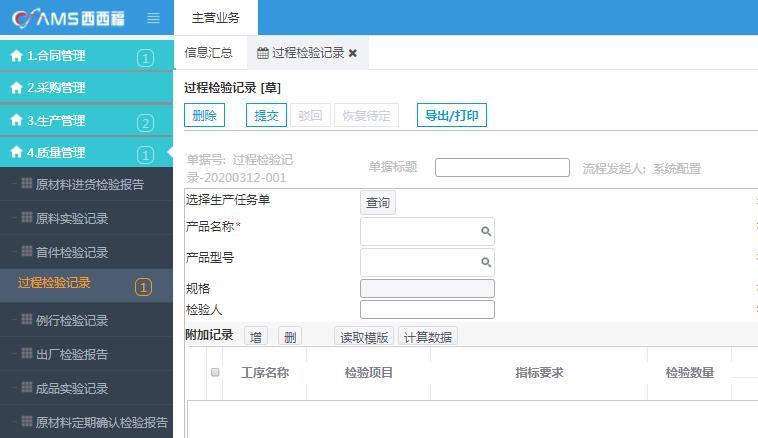Click the 读取模版 button
The width and height of the screenshot is (758, 438).
(364, 337)
